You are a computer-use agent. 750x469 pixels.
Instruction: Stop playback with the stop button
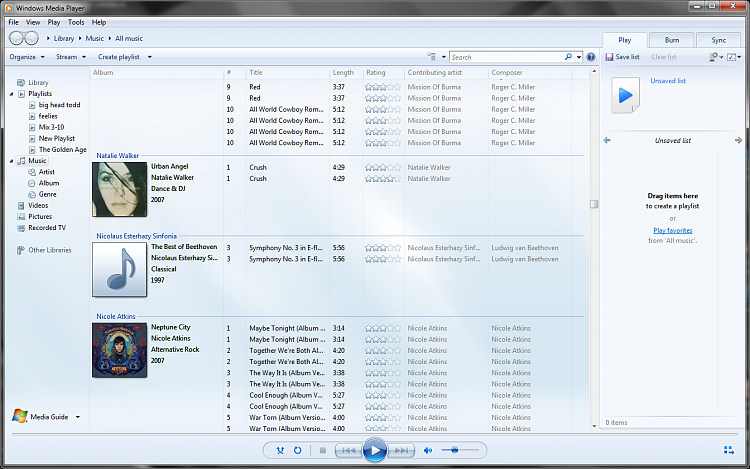tap(323, 450)
